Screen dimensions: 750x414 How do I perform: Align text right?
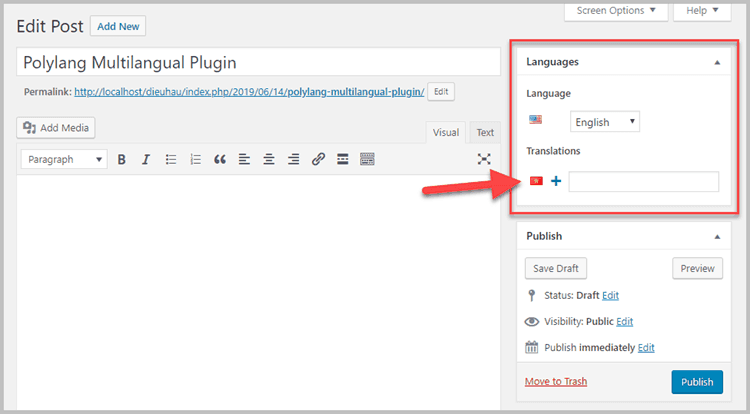294,159
